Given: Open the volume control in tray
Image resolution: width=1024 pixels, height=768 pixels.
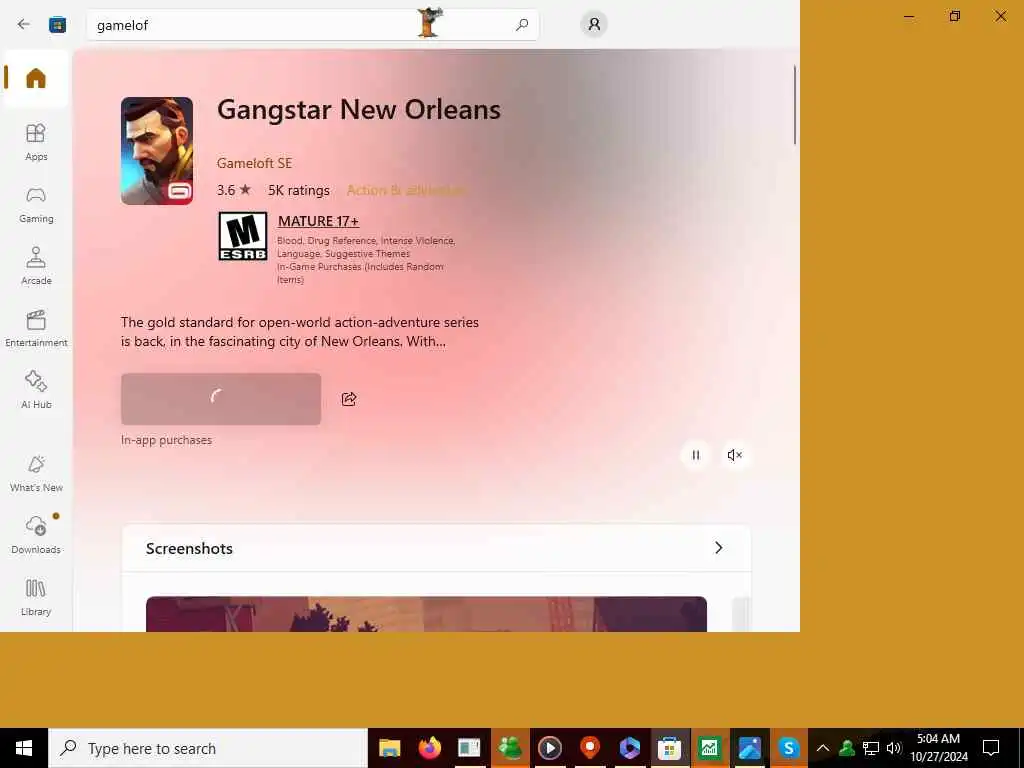Looking at the screenshot, I should 894,748.
